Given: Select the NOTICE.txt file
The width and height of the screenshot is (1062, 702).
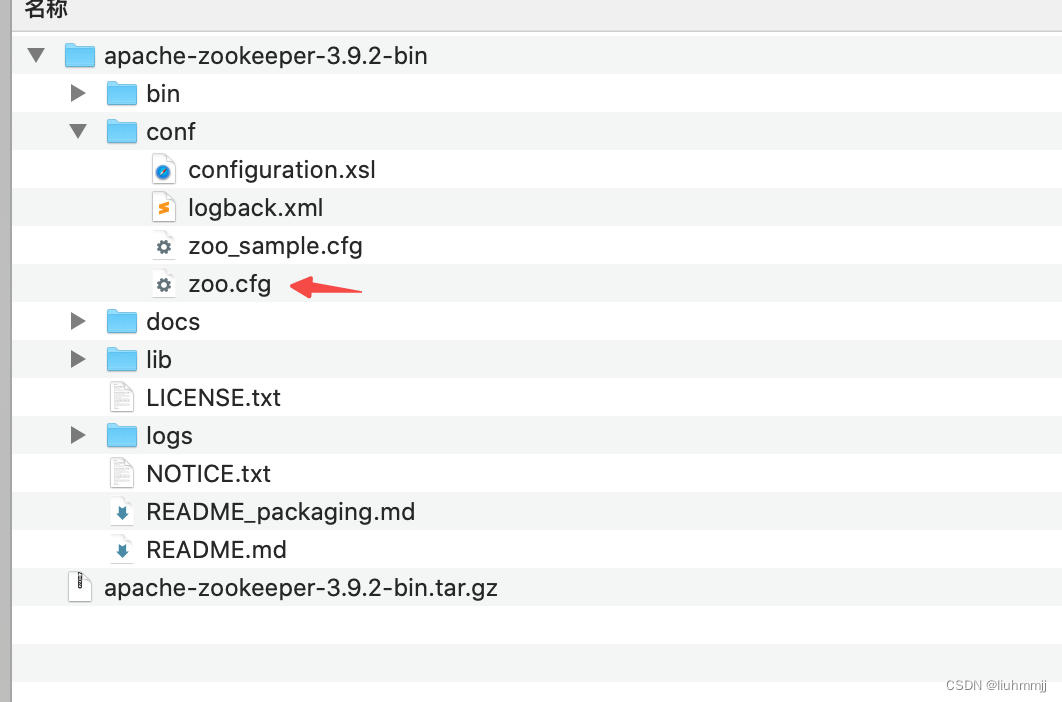Looking at the screenshot, I should coord(209,473).
